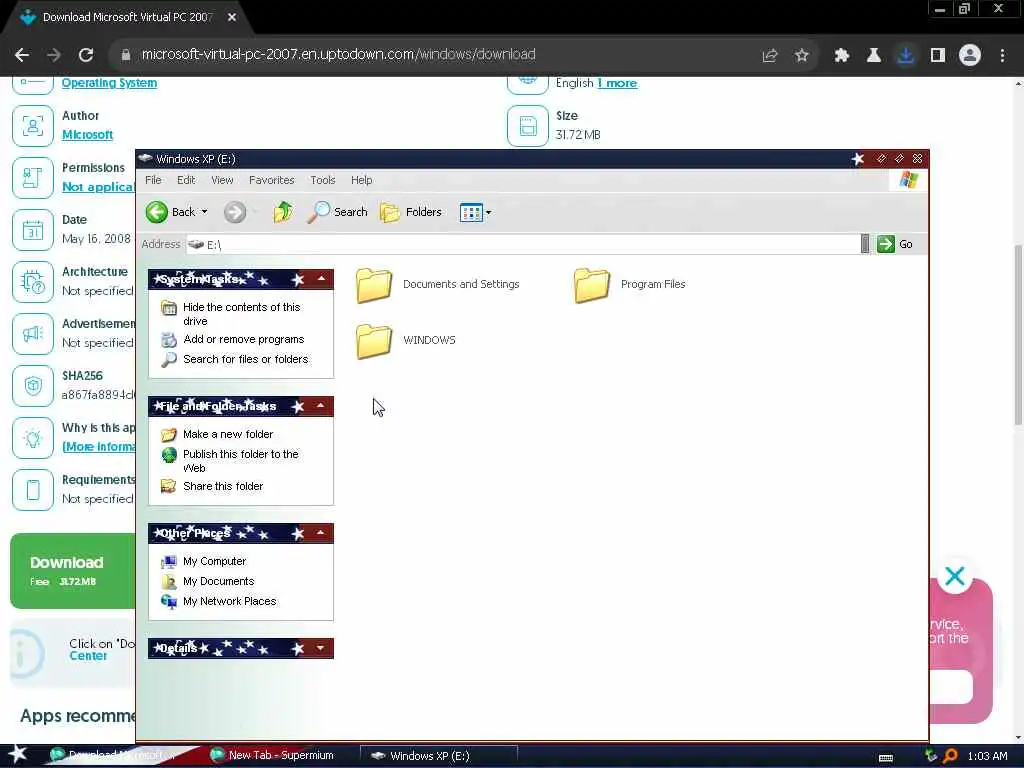Click the star icon in Explorer title bar
The height and width of the screenshot is (768, 1024).
pyautogui.click(x=858, y=159)
